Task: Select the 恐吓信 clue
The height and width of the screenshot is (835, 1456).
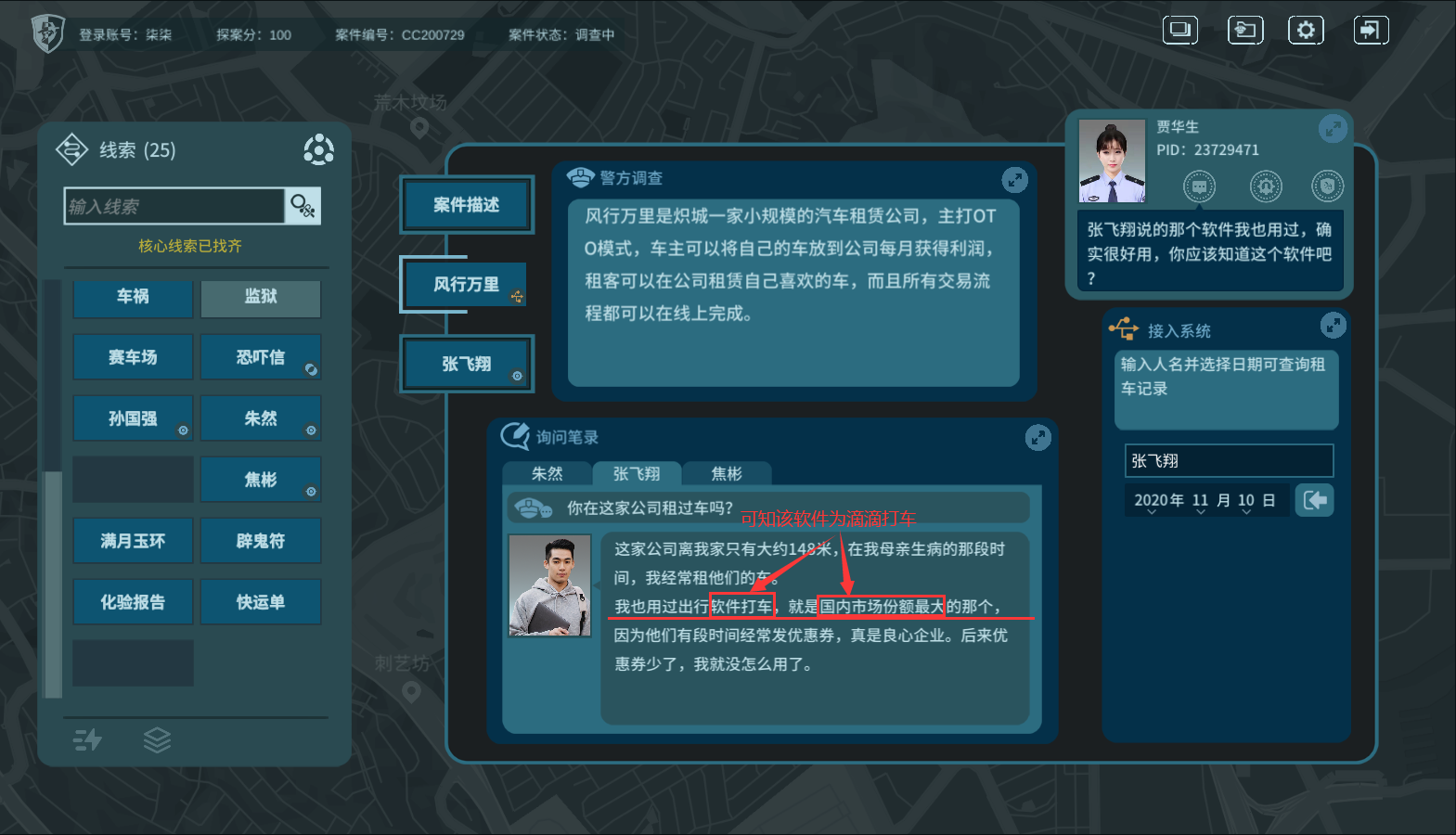Action: click(261, 357)
